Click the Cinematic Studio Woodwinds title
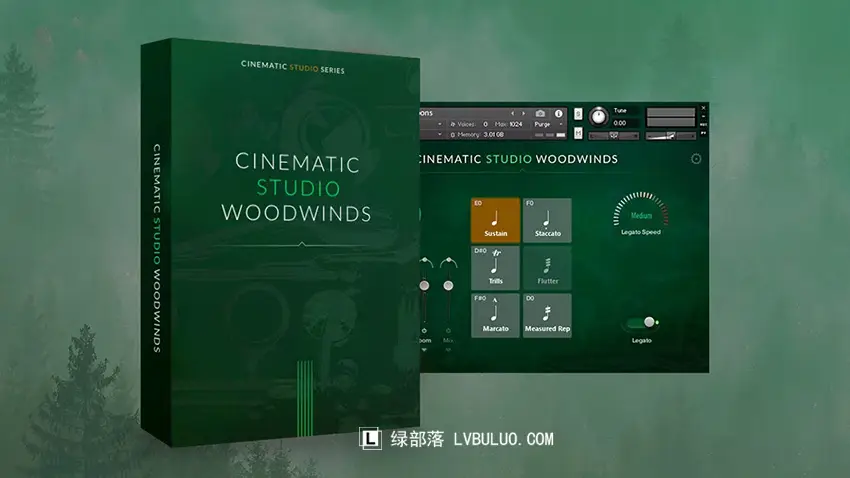Viewport: 850px width, 478px height. [519, 159]
